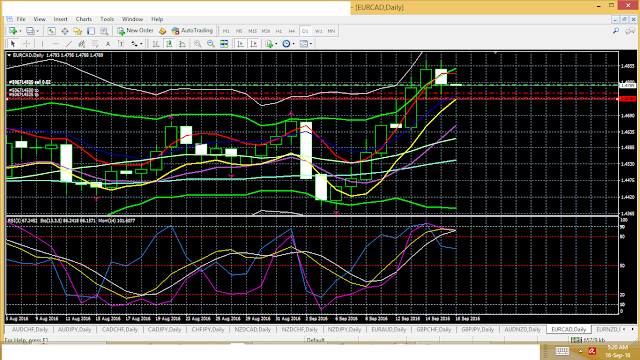Viewport: 640px width, 360px height.
Task: Open the Insert menu
Action: click(60, 19)
